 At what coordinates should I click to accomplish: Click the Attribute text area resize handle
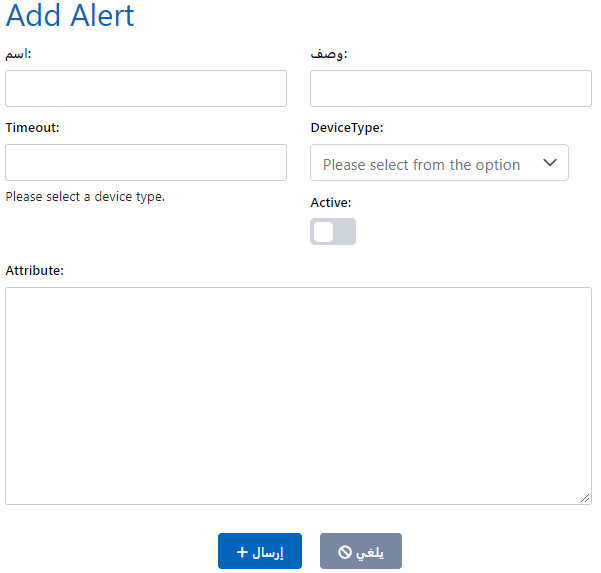click(x=585, y=498)
